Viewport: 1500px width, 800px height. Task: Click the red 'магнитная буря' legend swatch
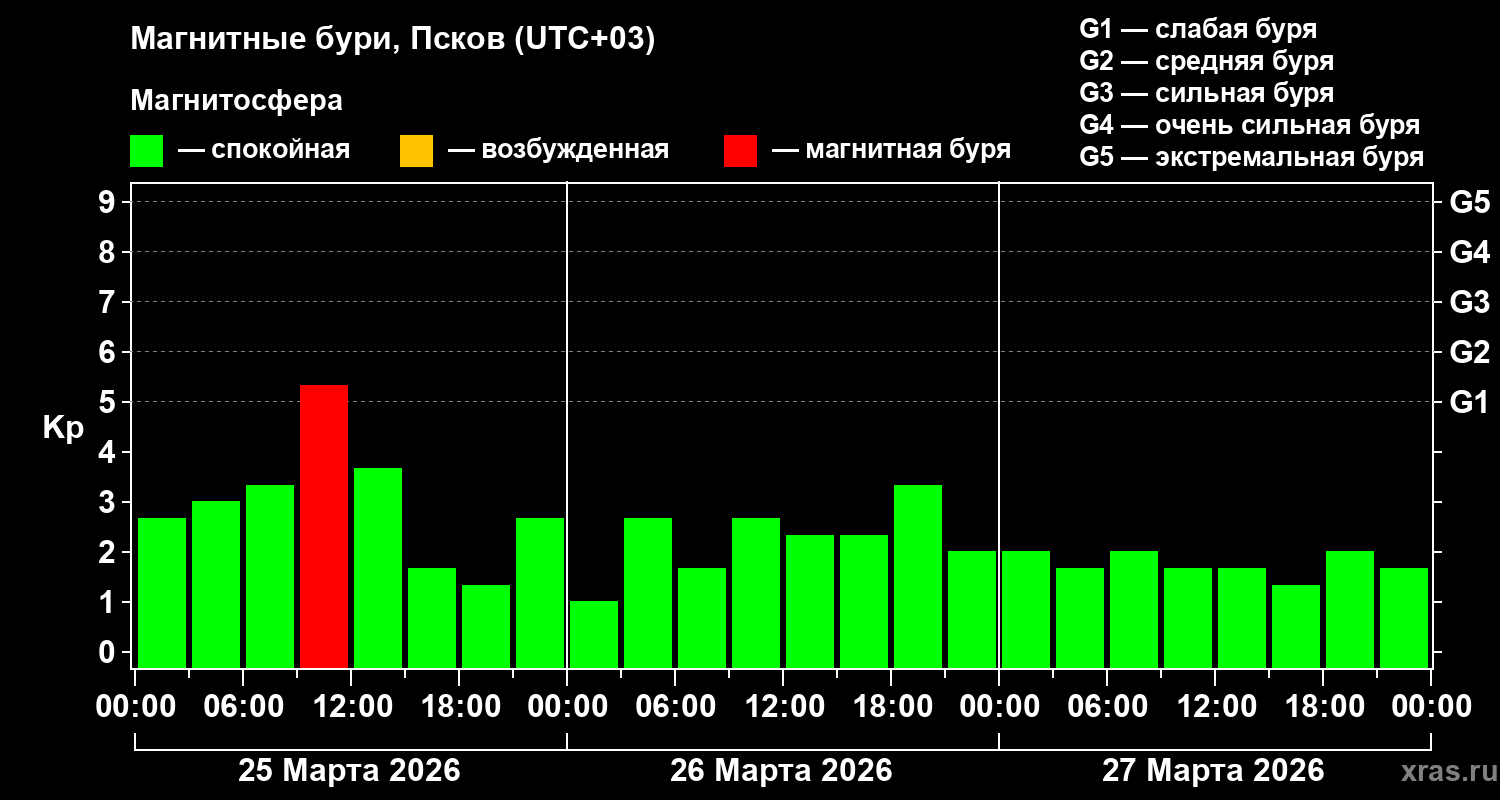(x=740, y=151)
